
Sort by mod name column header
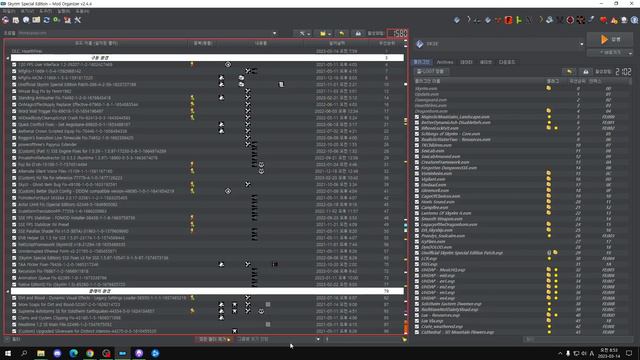click(x=96, y=43)
